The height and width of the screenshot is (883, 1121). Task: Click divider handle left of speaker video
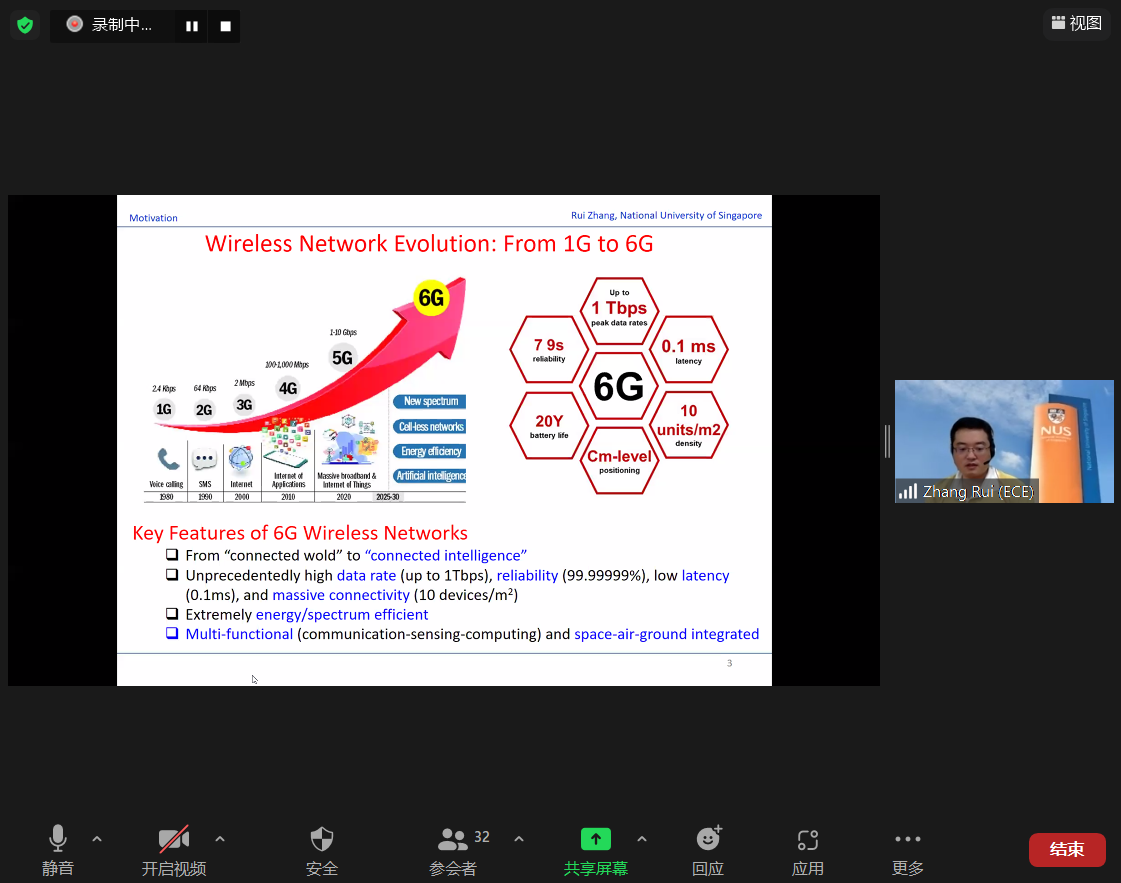(x=886, y=441)
